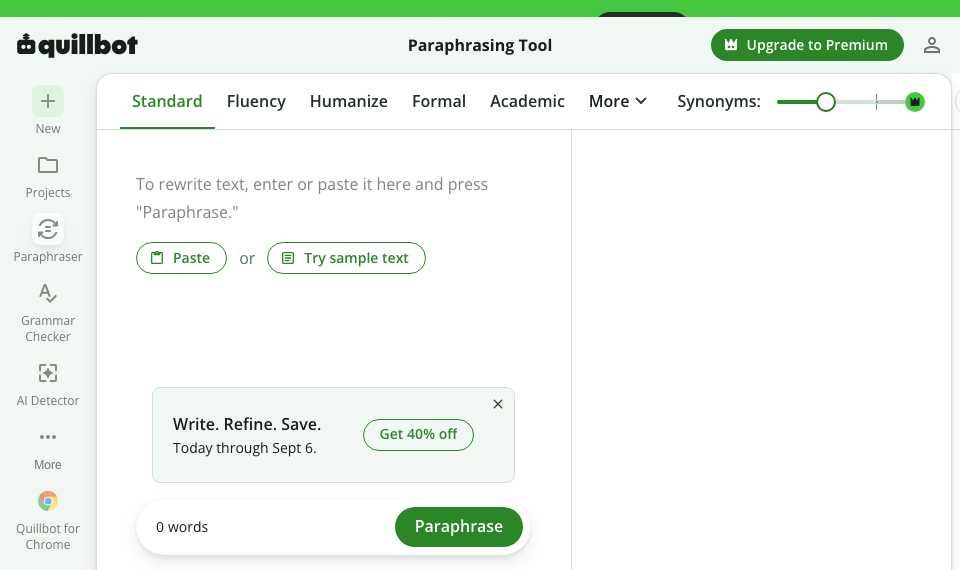
Task: Click Try sample text button
Action: (x=346, y=258)
